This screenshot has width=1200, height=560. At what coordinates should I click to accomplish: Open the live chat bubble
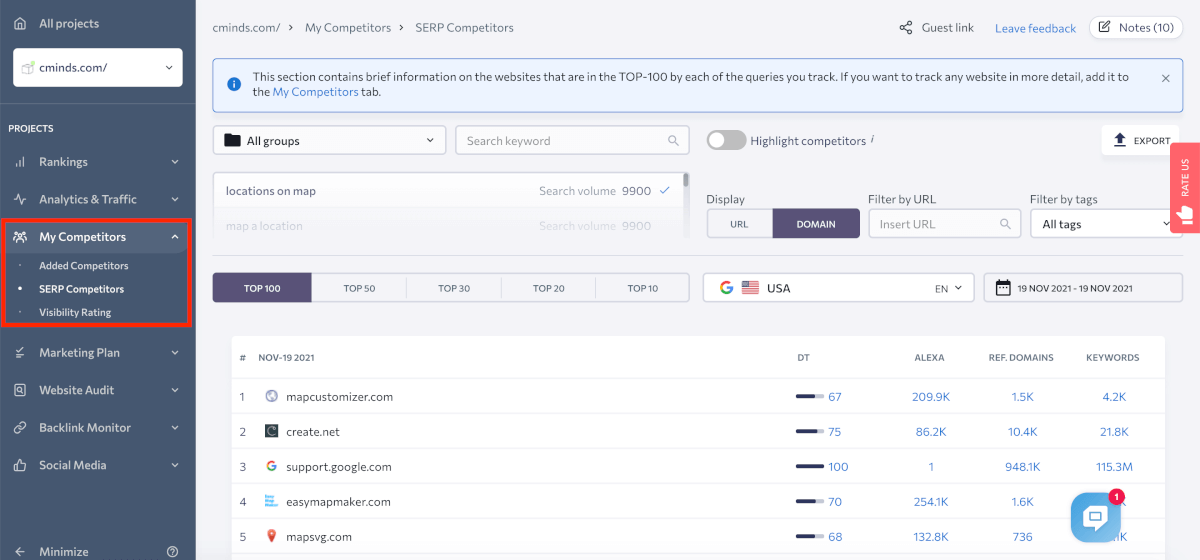1095,517
